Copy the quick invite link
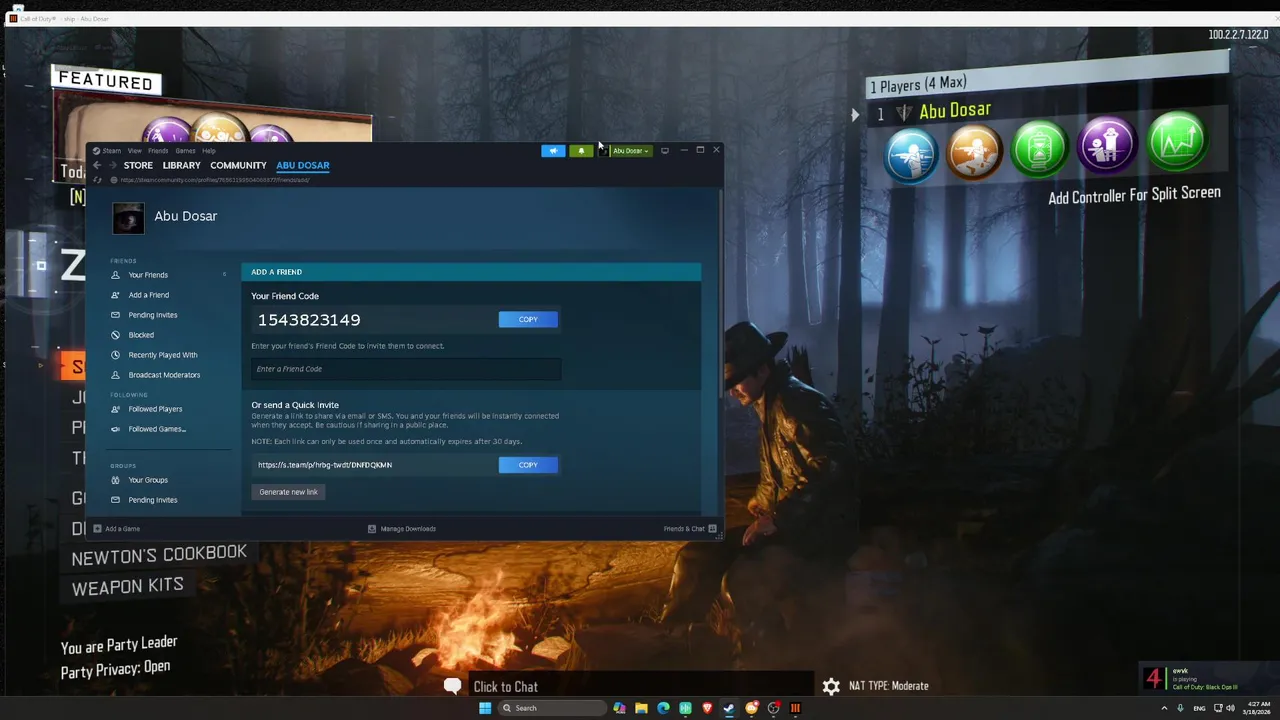This screenshot has width=1280, height=720. pyautogui.click(x=528, y=464)
